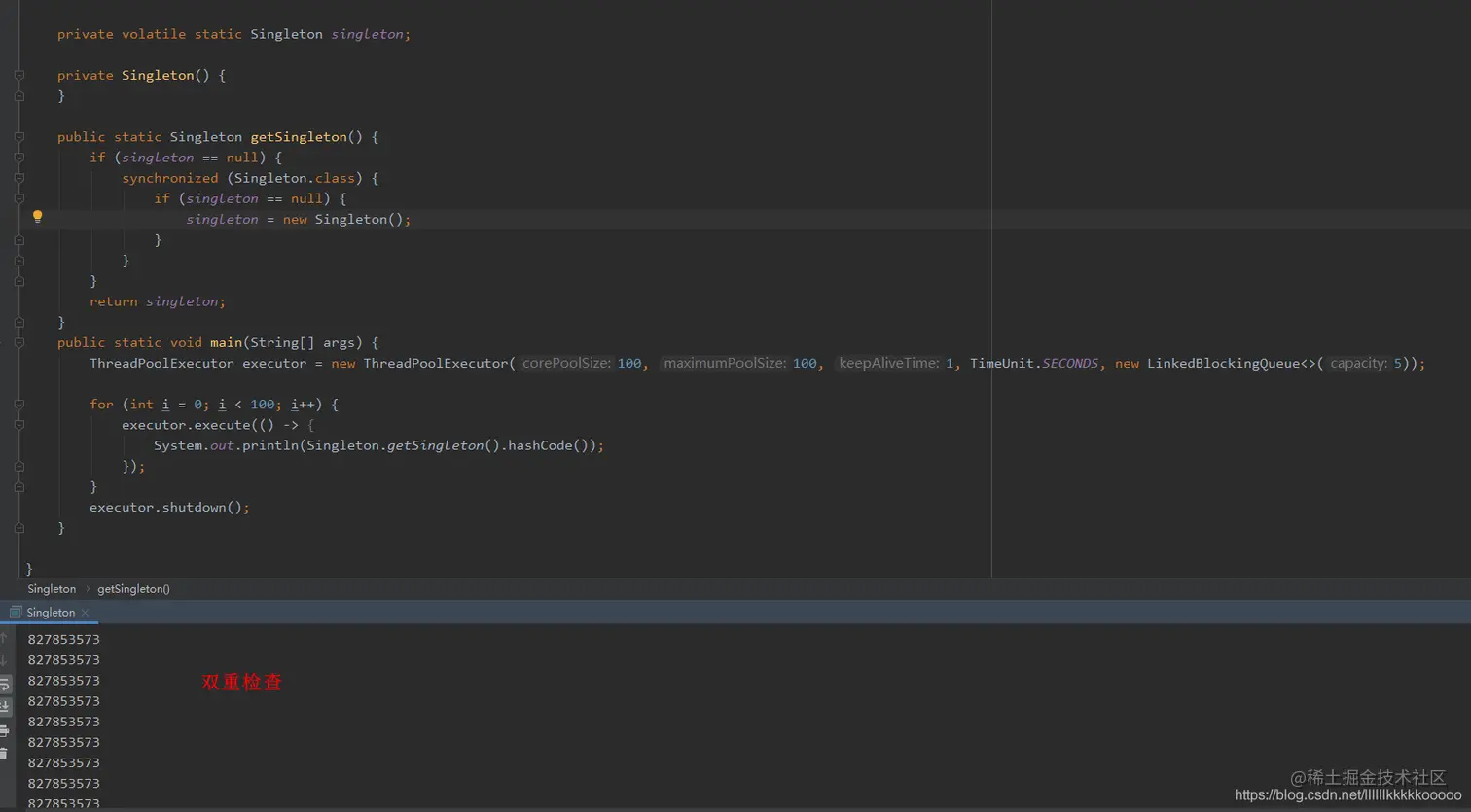Click the 'return singleton;' statement

pos(158,301)
